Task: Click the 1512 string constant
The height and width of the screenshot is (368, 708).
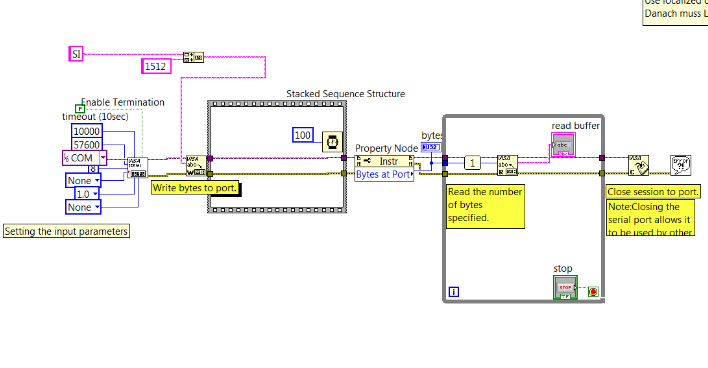Action: [x=156, y=66]
